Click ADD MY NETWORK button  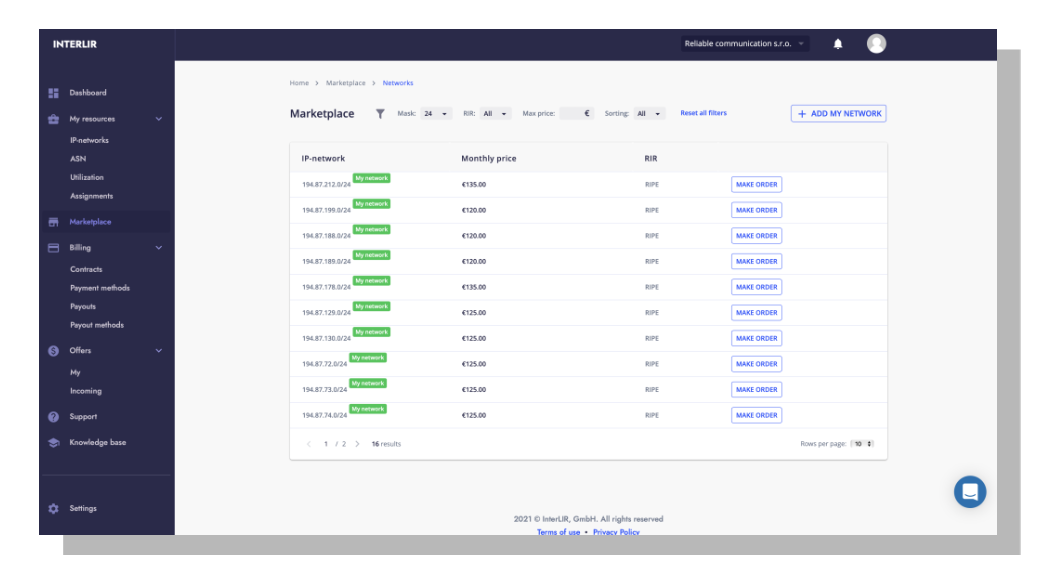point(838,114)
